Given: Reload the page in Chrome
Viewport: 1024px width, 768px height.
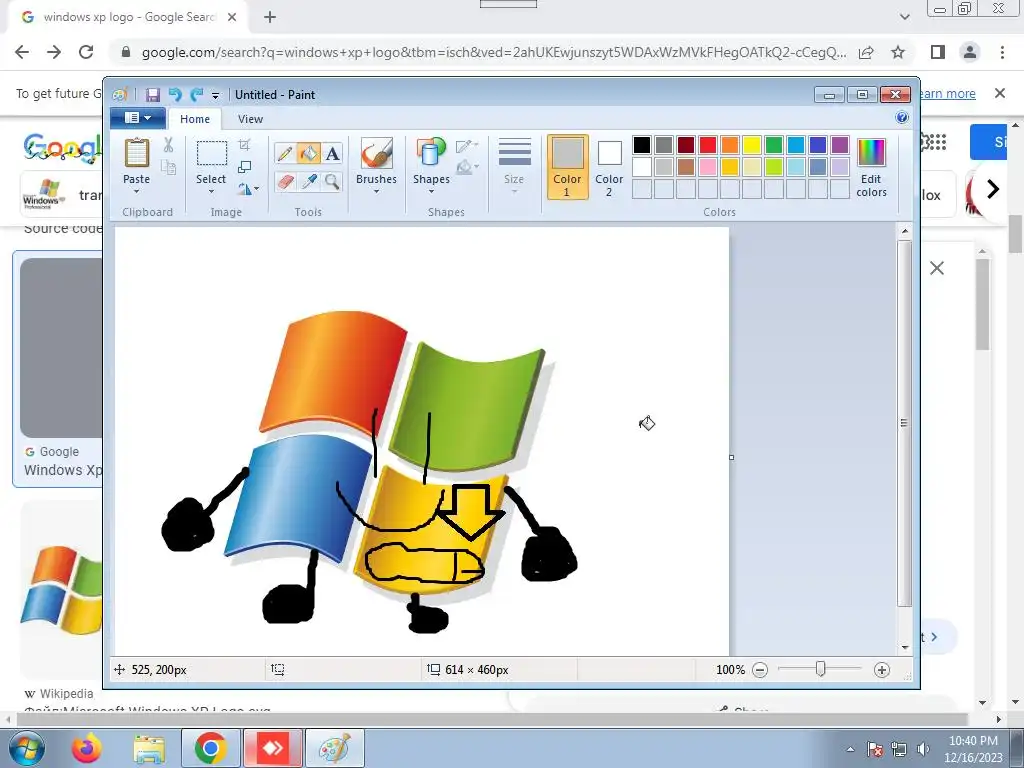Looking at the screenshot, I should click(86, 52).
